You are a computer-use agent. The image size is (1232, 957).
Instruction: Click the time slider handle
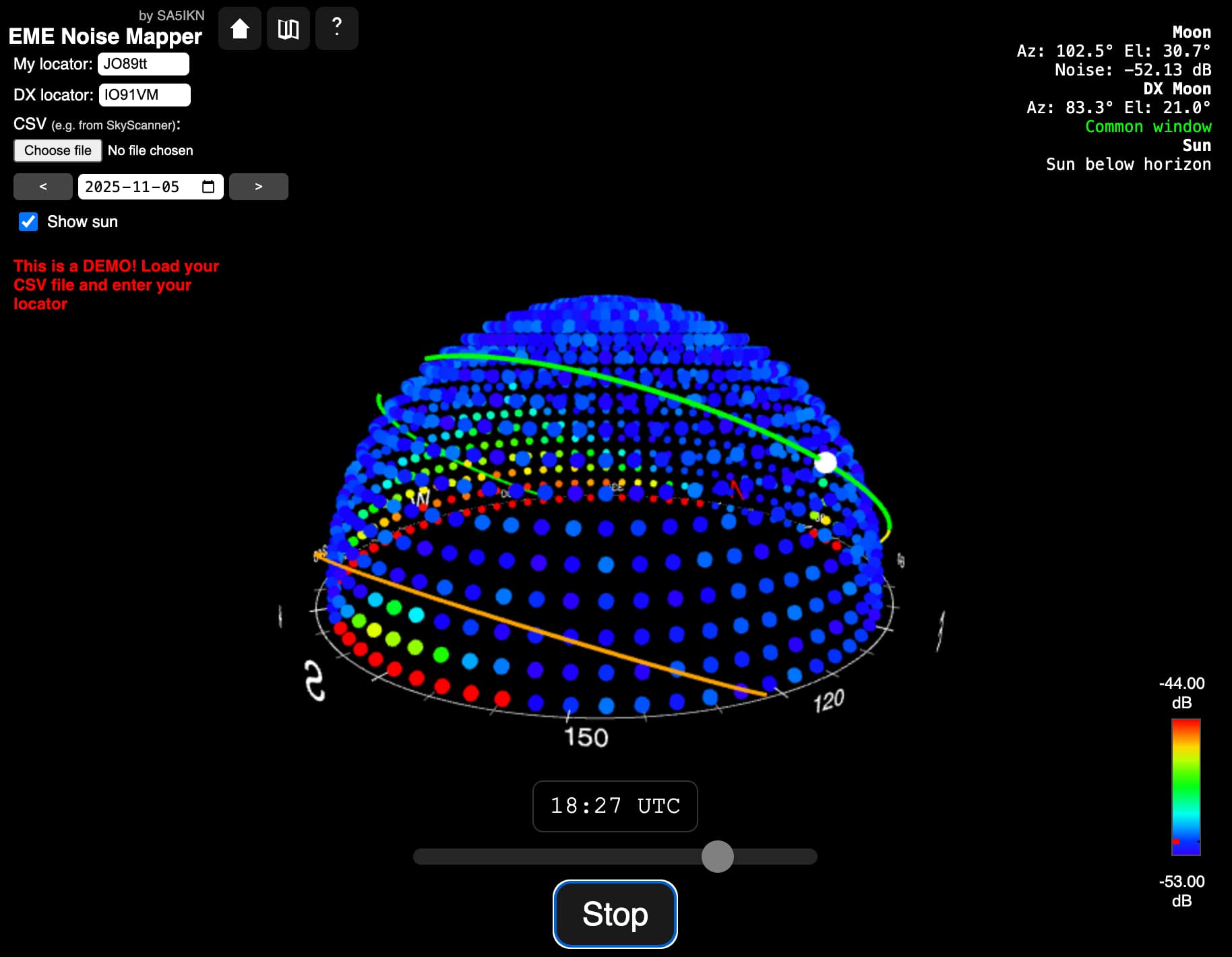point(717,857)
